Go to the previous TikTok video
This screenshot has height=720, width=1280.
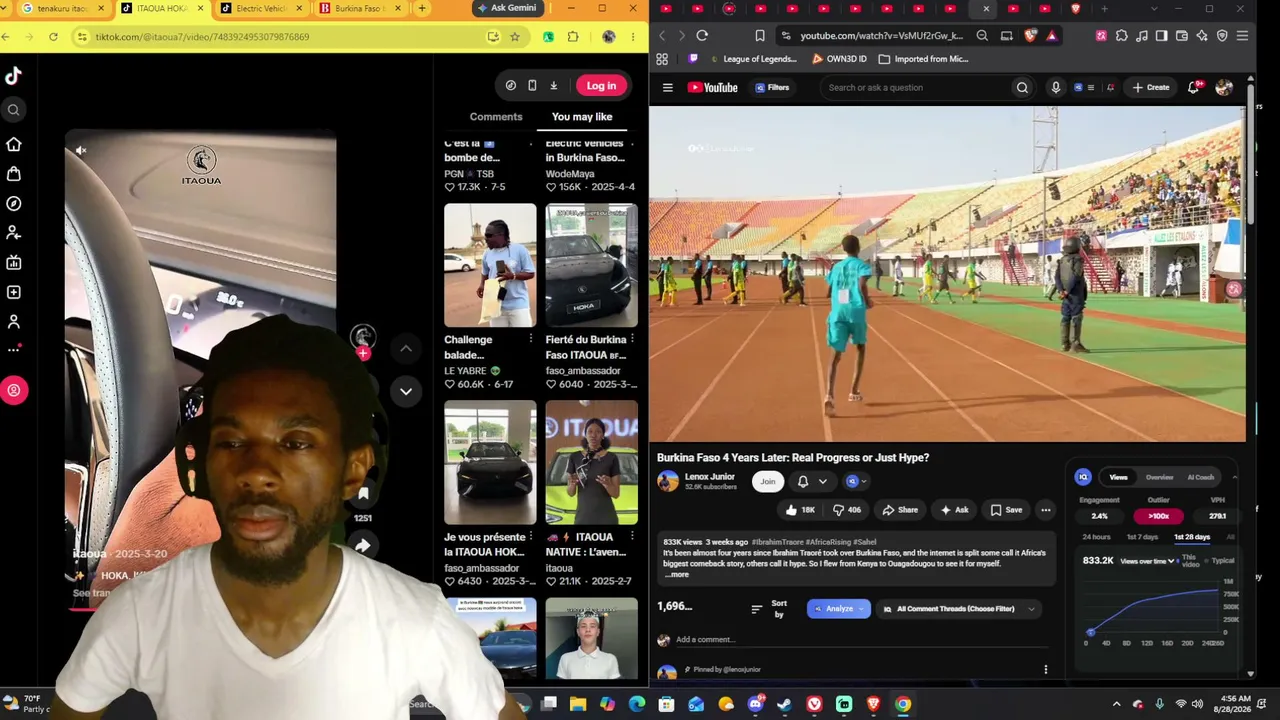click(x=406, y=348)
